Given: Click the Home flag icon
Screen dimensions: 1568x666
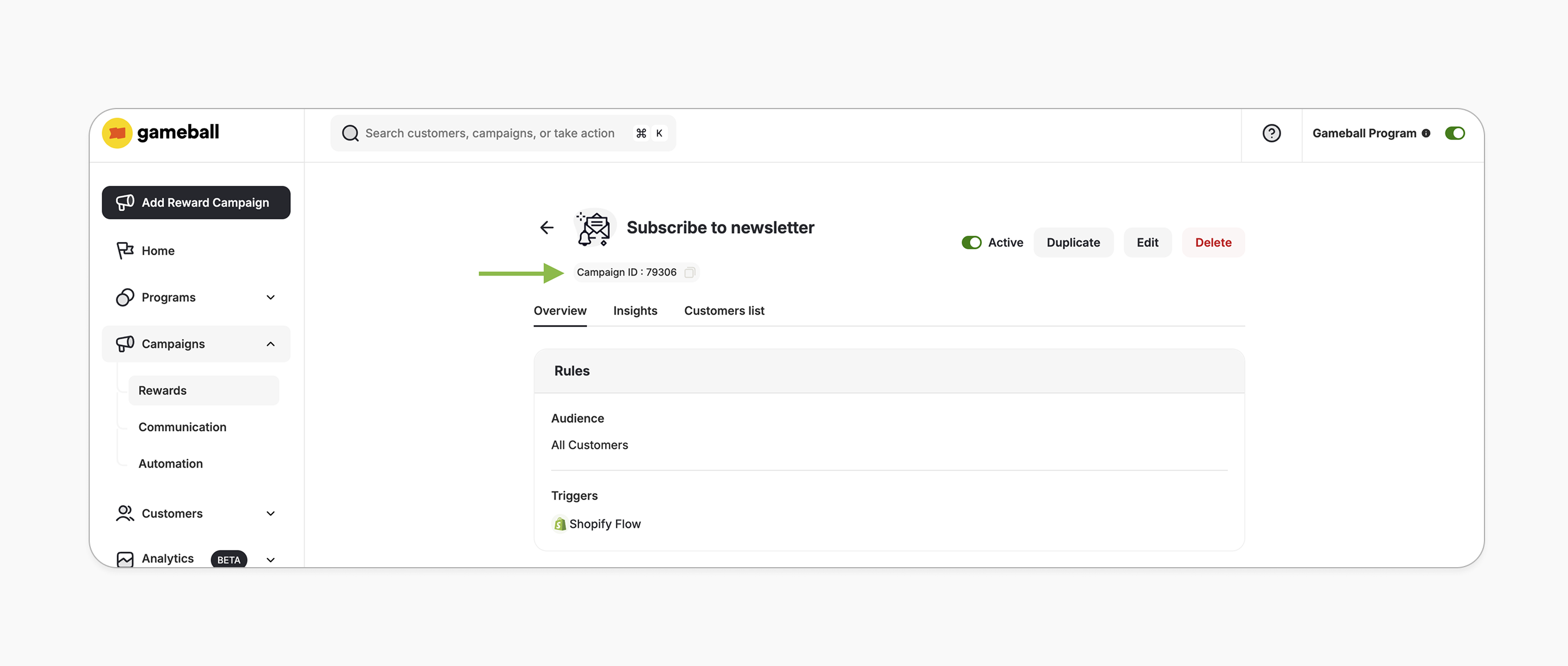Looking at the screenshot, I should tap(125, 250).
